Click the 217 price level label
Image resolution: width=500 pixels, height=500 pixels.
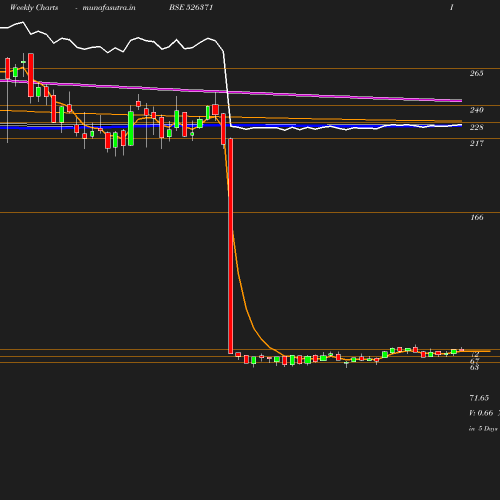click(476, 143)
